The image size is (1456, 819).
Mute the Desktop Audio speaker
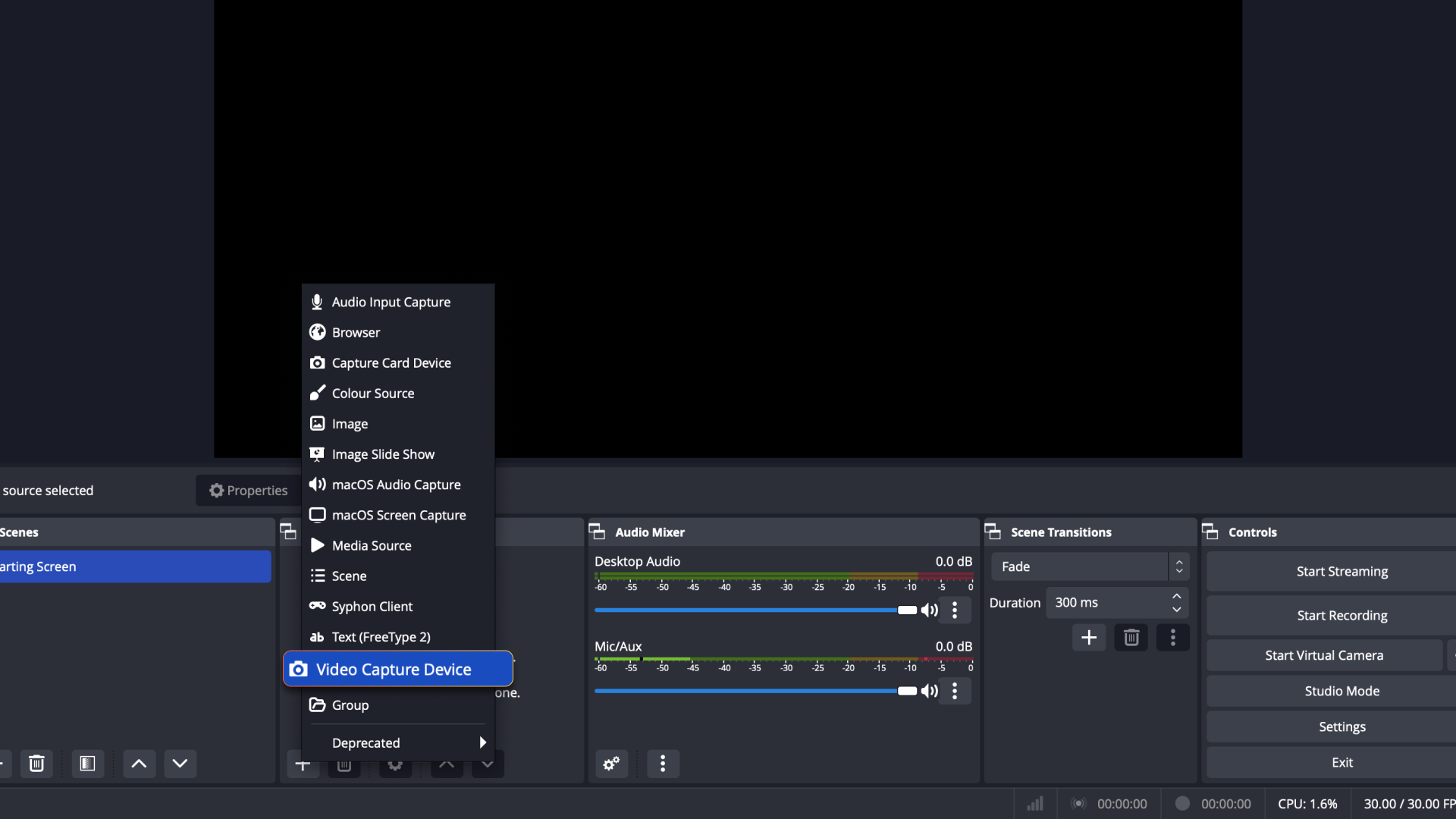[x=929, y=610]
